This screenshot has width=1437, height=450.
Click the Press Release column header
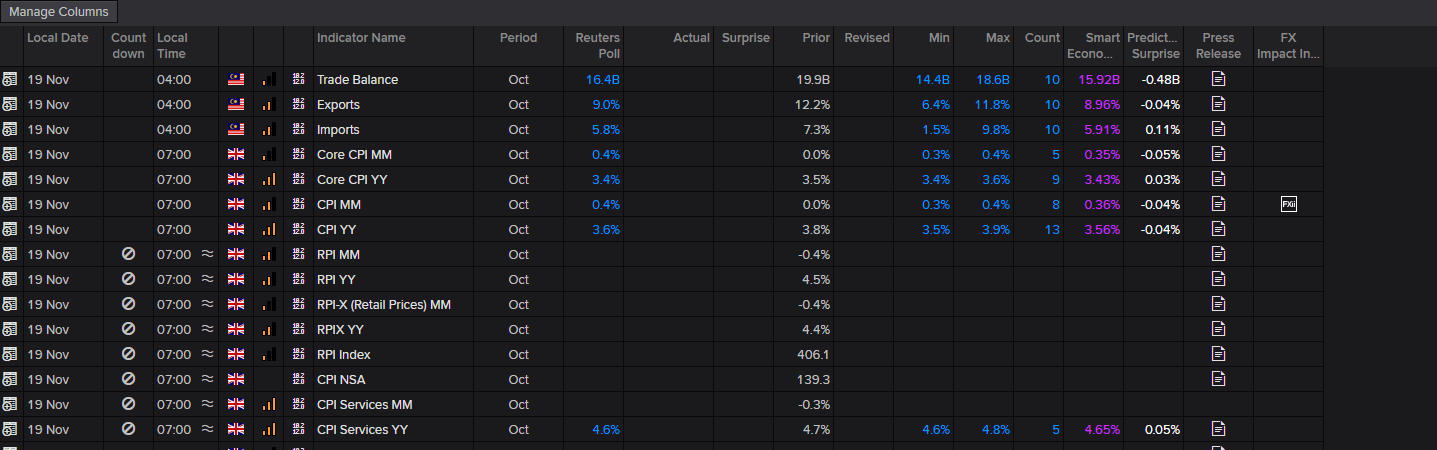pos(1218,45)
